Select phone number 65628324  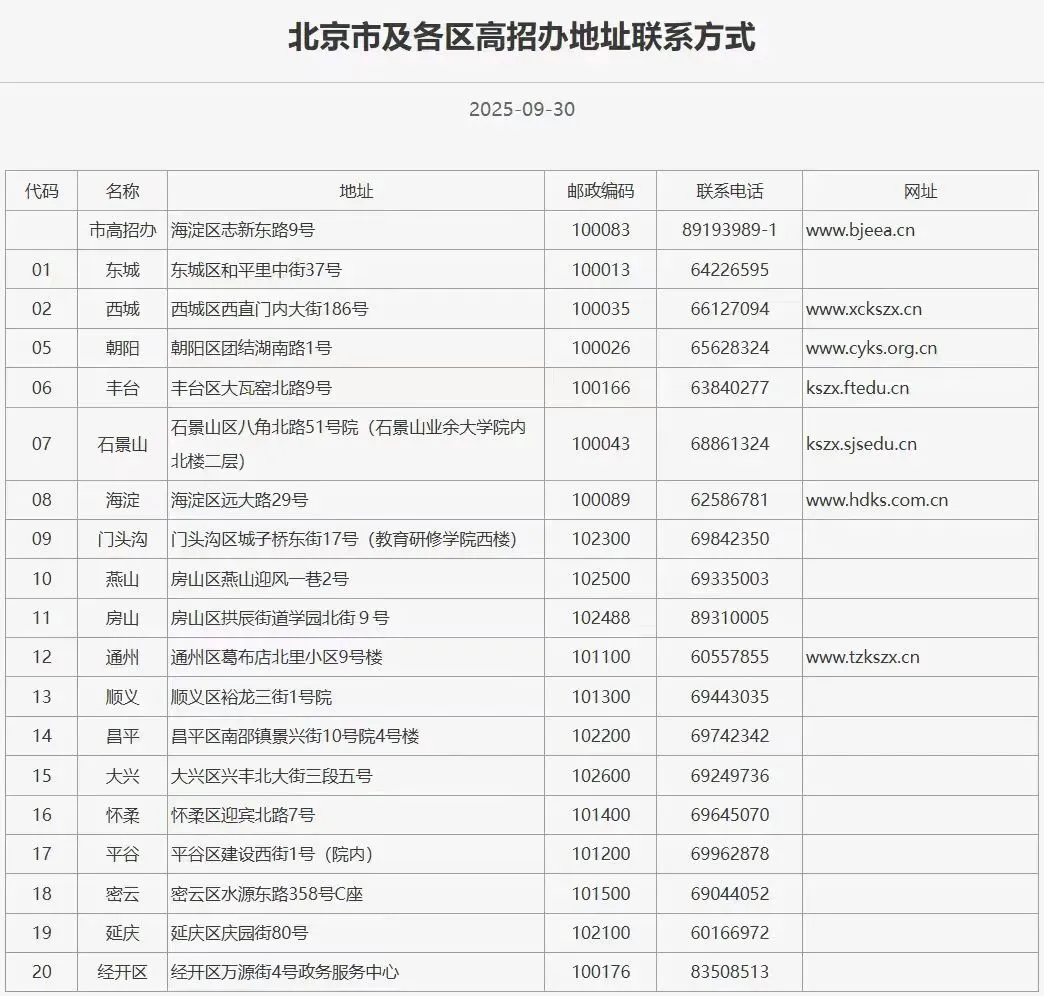[730, 348]
